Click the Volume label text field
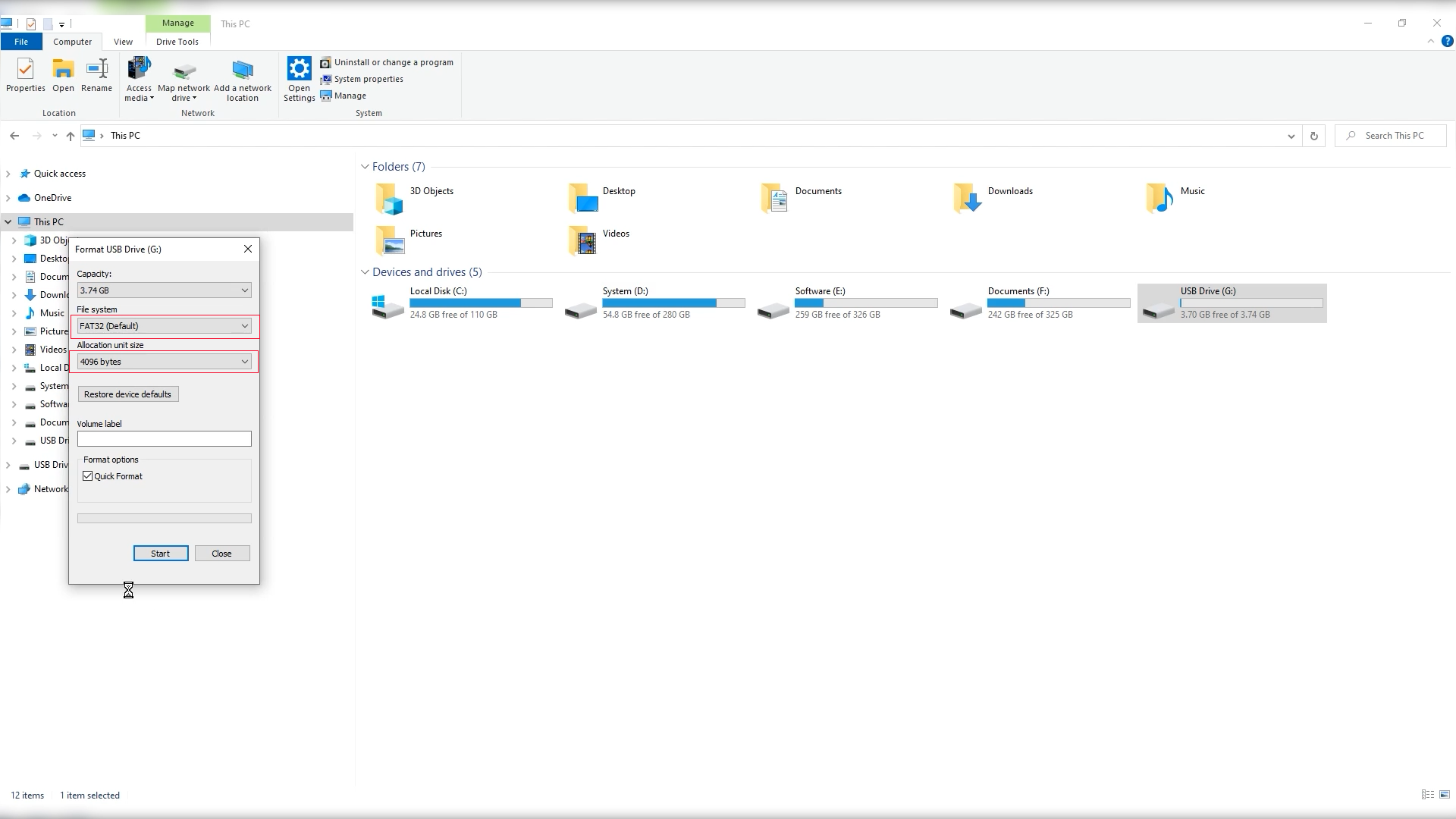1456x819 pixels. click(165, 439)
